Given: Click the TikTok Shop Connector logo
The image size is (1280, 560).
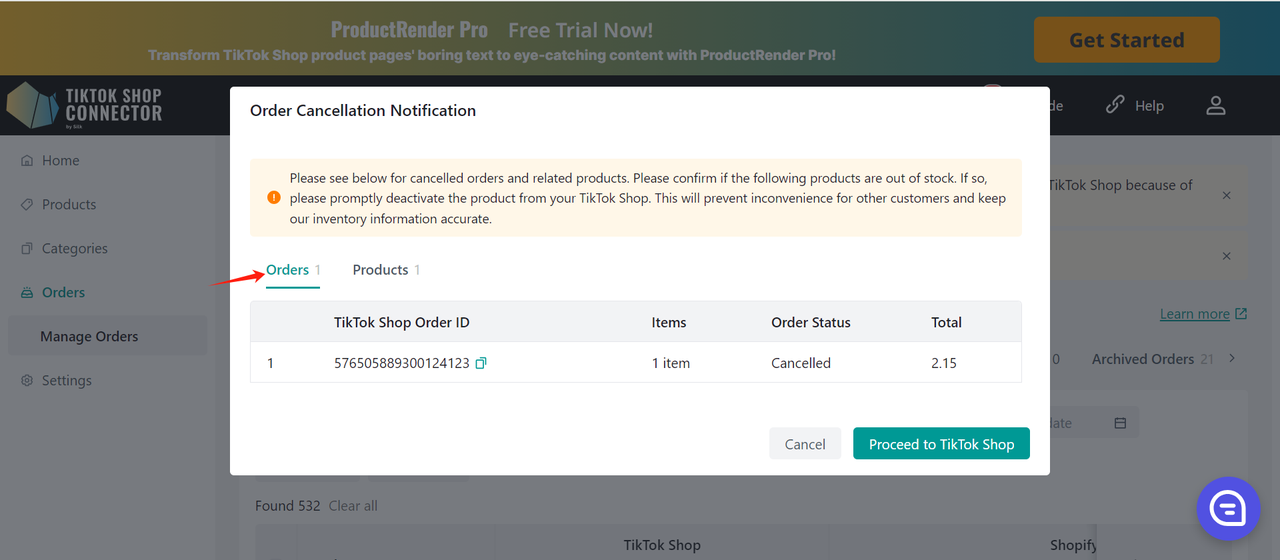Looking at the screenshot, I should click(x=85, y=105).
